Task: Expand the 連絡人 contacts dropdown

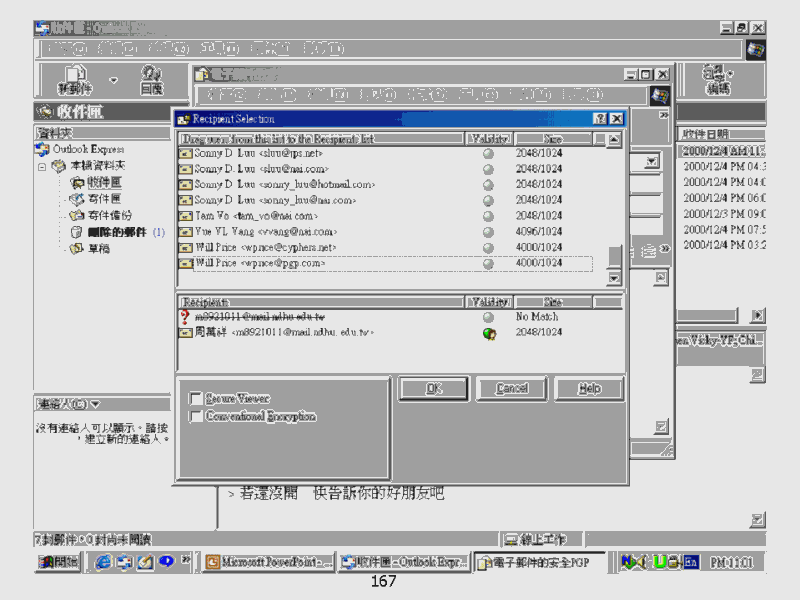Action: (x=95, y=404)
